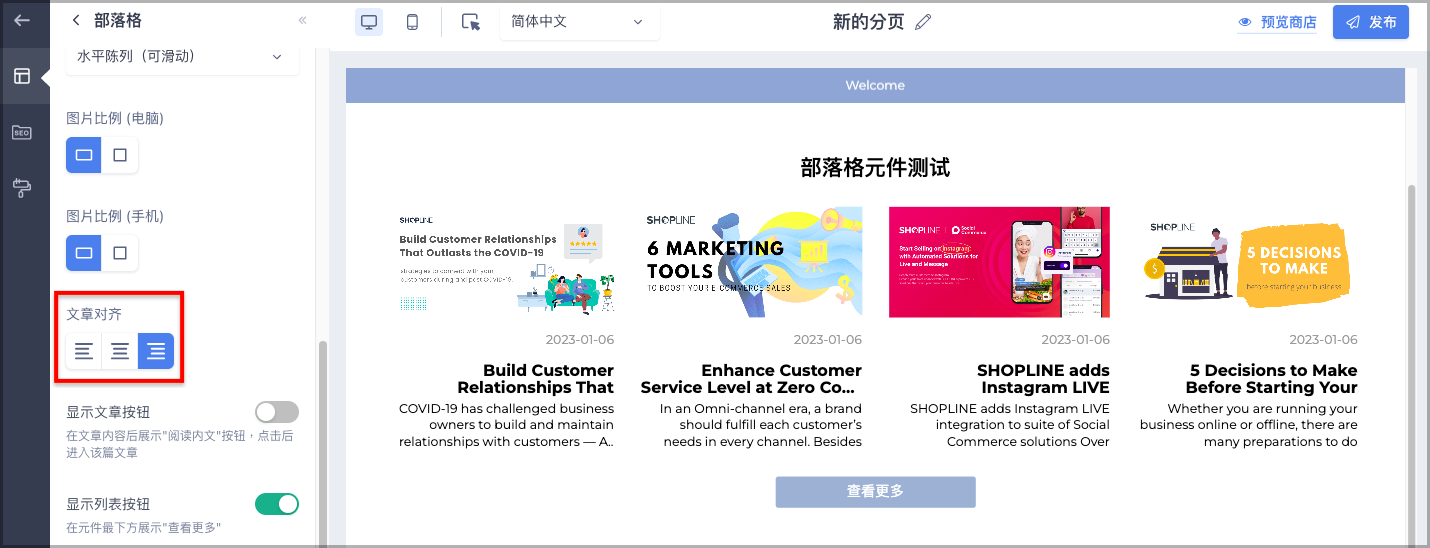Turn on the 显示文章按钮 switch
1430x548 pixels.
(x=277, y=412)
